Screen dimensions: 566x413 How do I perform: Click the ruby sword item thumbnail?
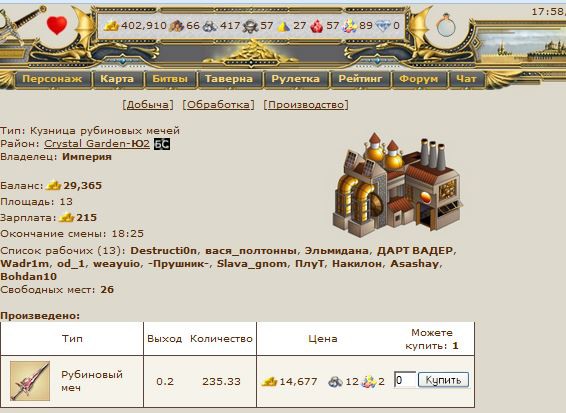click(x=30, y=381)
